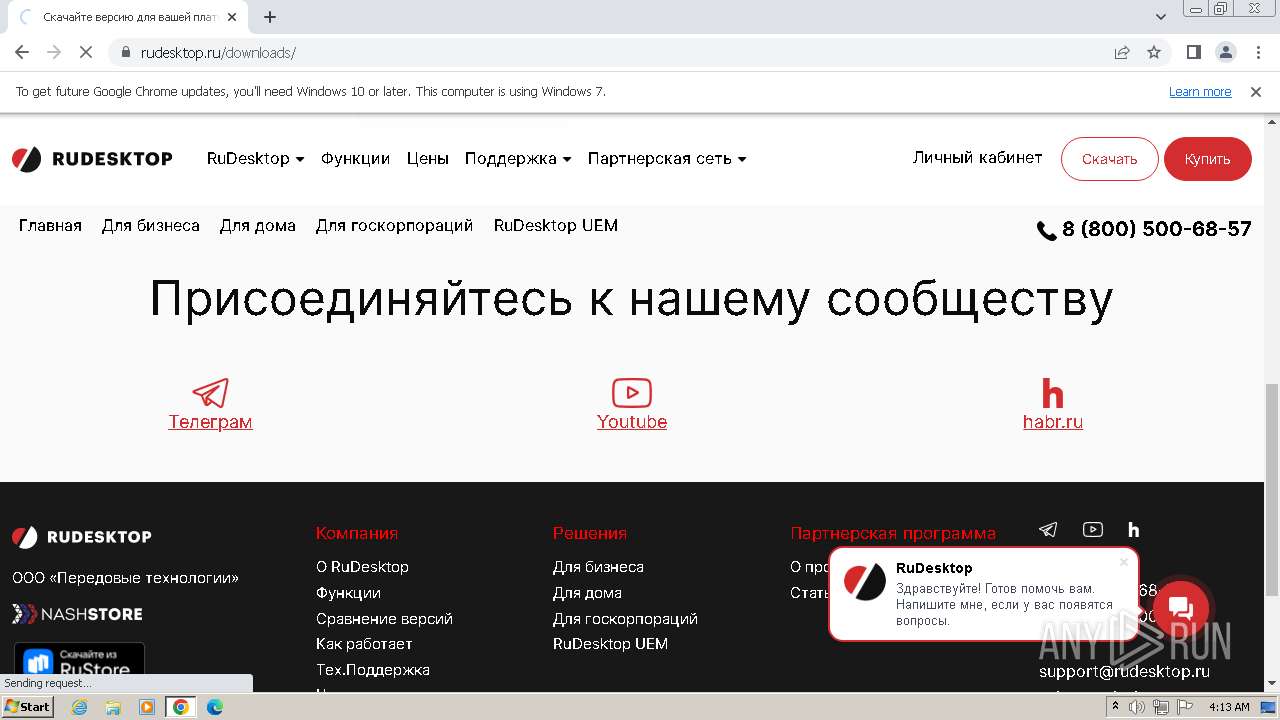Open the red chat bubble widget

coord(1181,608)
